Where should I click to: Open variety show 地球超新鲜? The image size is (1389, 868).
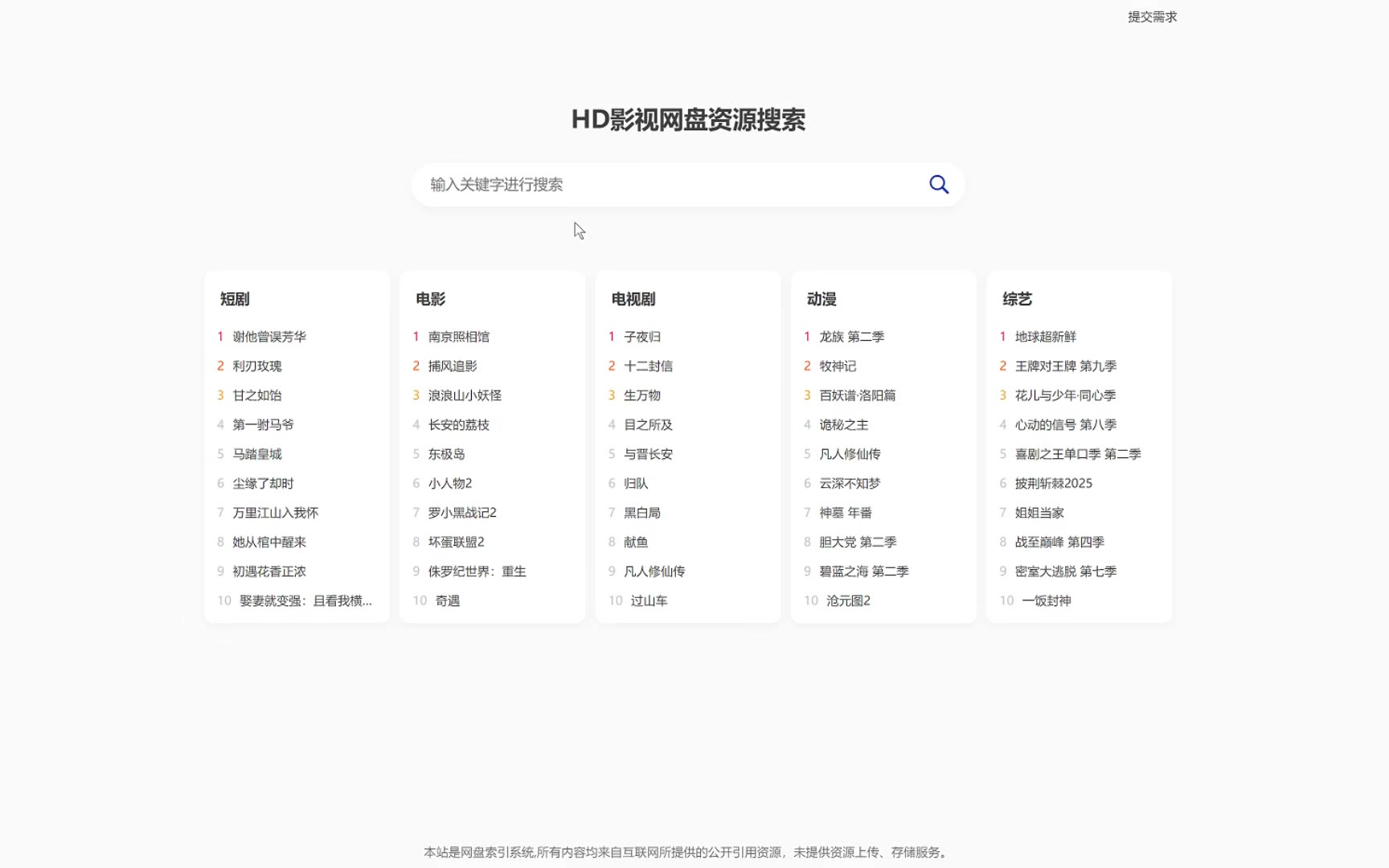point(1046,337)
